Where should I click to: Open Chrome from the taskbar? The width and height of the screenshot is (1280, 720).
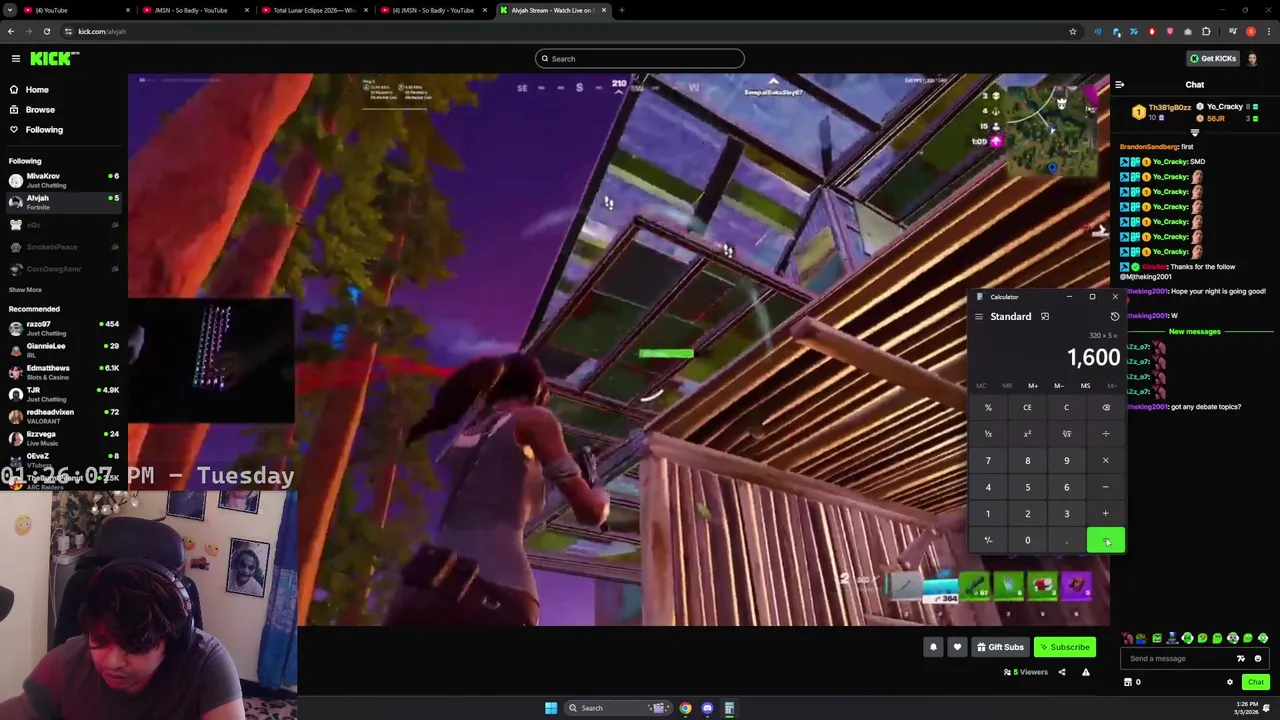(x=685, y=708)
